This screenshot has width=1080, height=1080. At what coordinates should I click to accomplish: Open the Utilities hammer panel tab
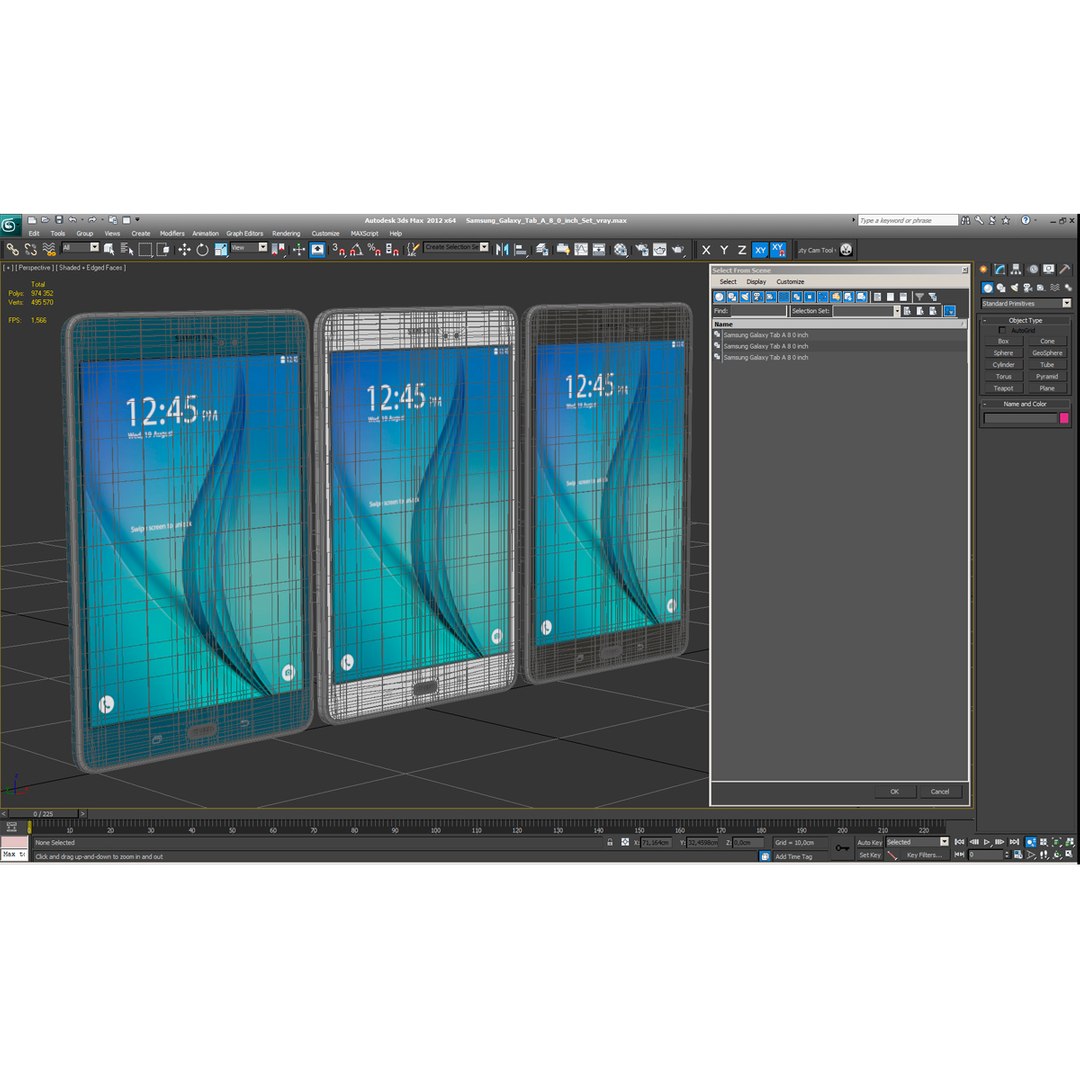1065,269
